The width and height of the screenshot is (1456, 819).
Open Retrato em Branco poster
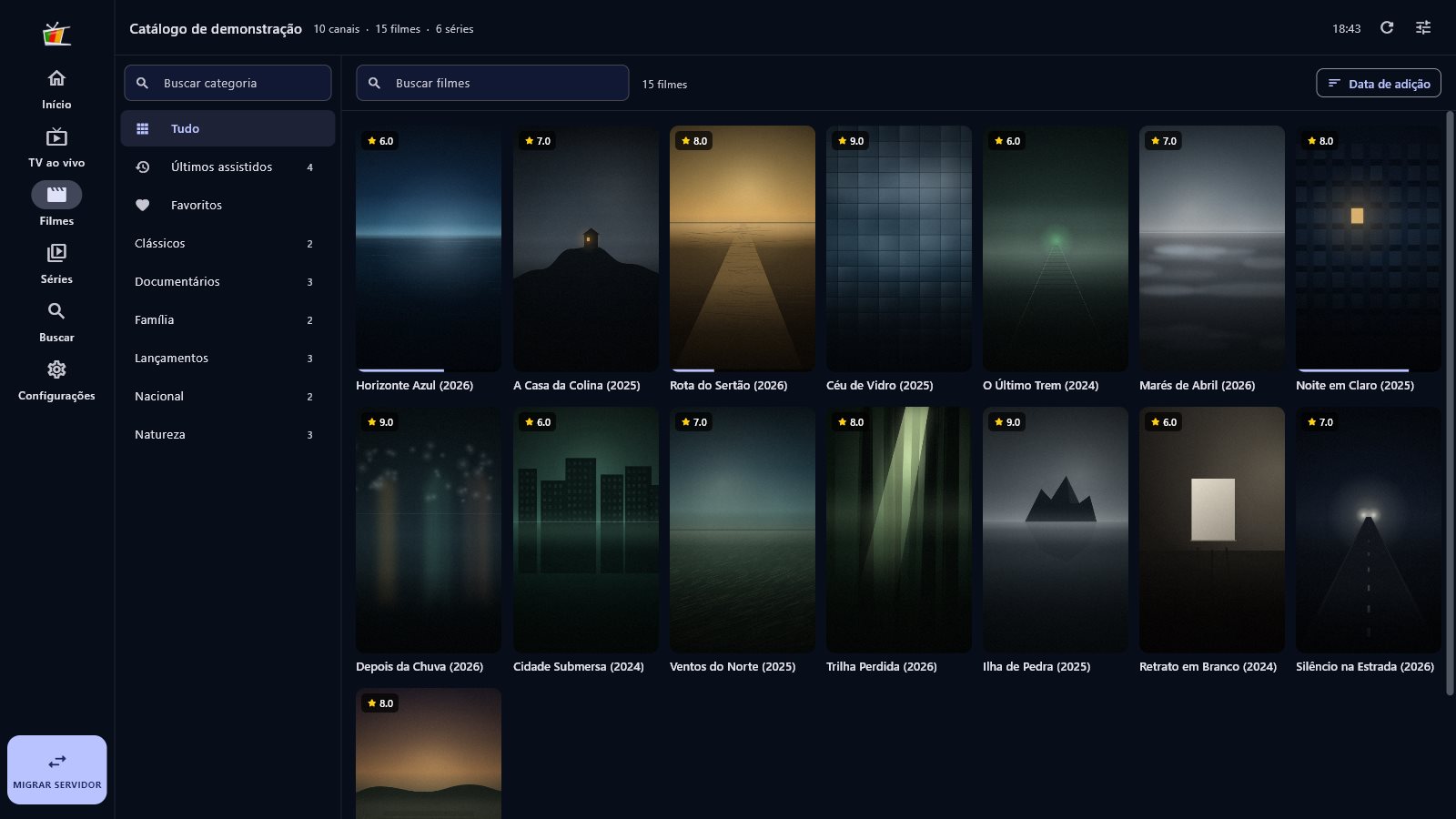tap(1212, 530)
